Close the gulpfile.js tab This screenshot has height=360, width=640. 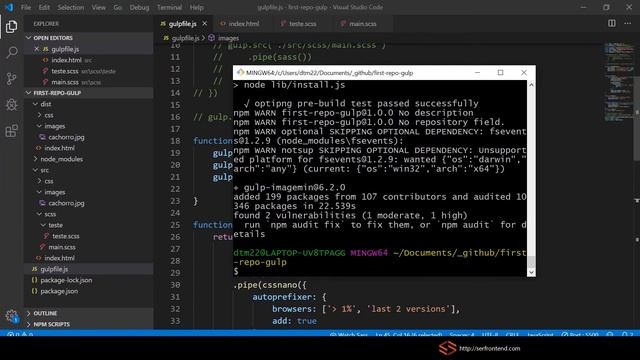click(204, 24)
